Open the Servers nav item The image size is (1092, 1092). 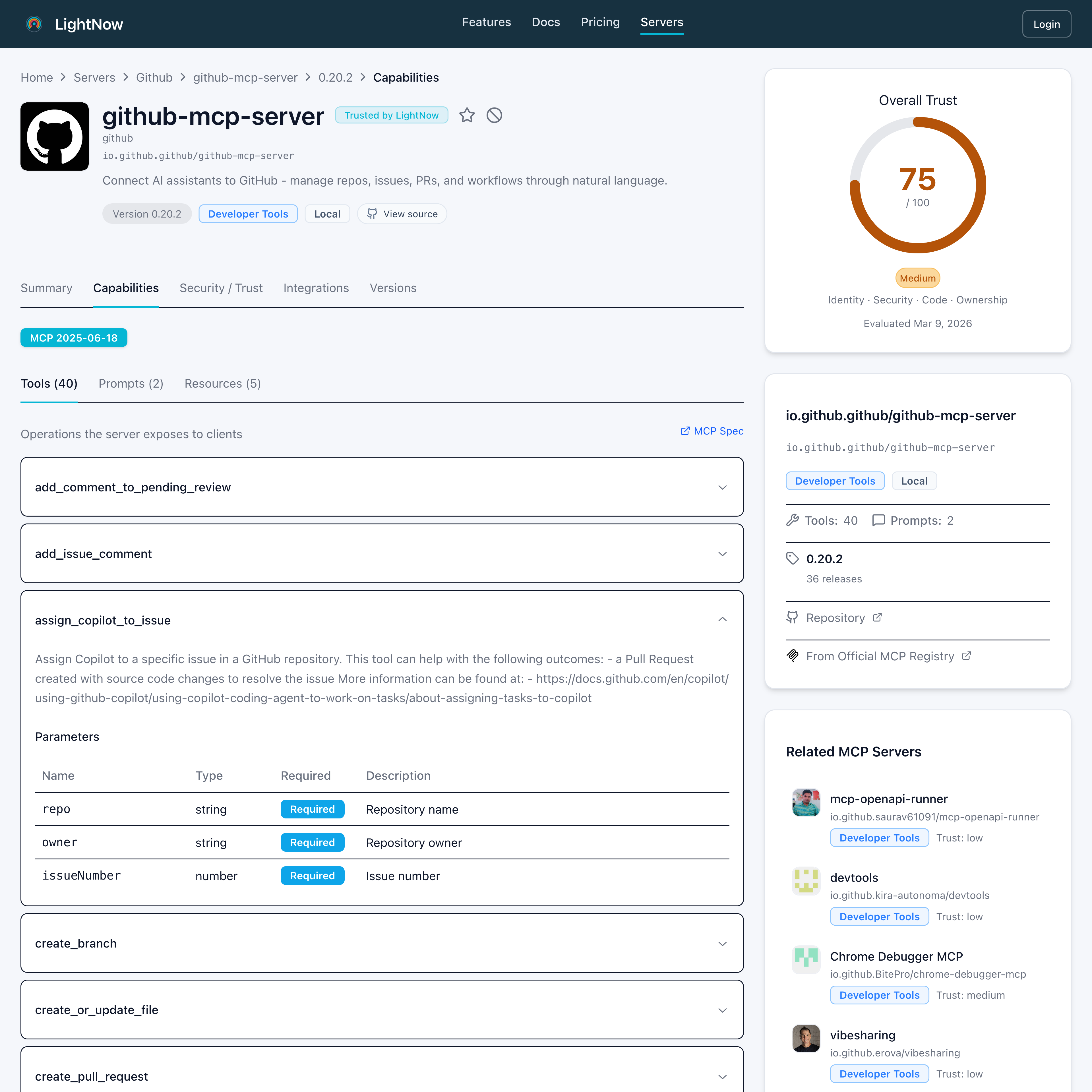[x=661, y=22]
